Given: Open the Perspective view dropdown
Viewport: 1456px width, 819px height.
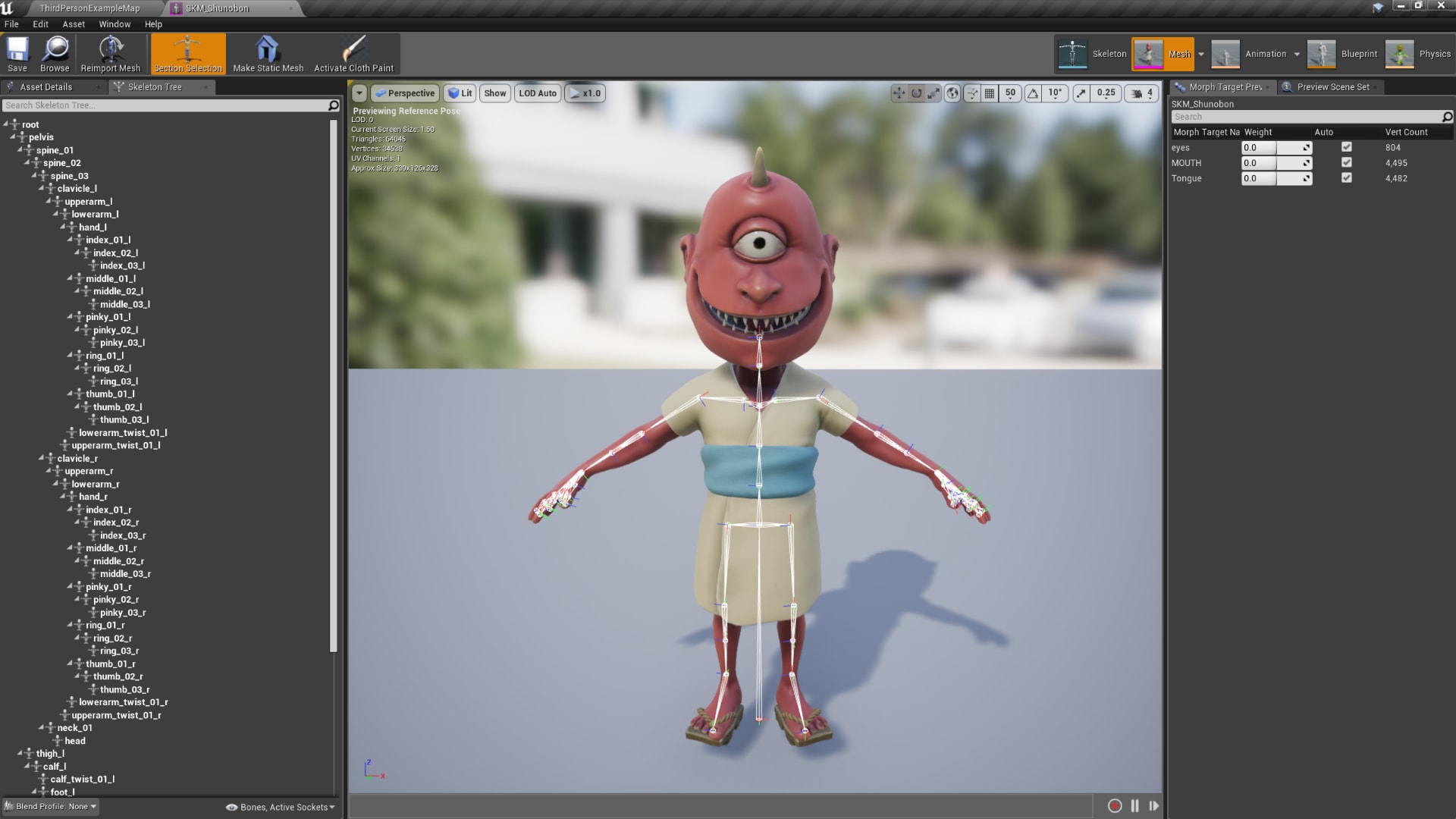Looking at the screenshot, I should [x=405, y=93].
